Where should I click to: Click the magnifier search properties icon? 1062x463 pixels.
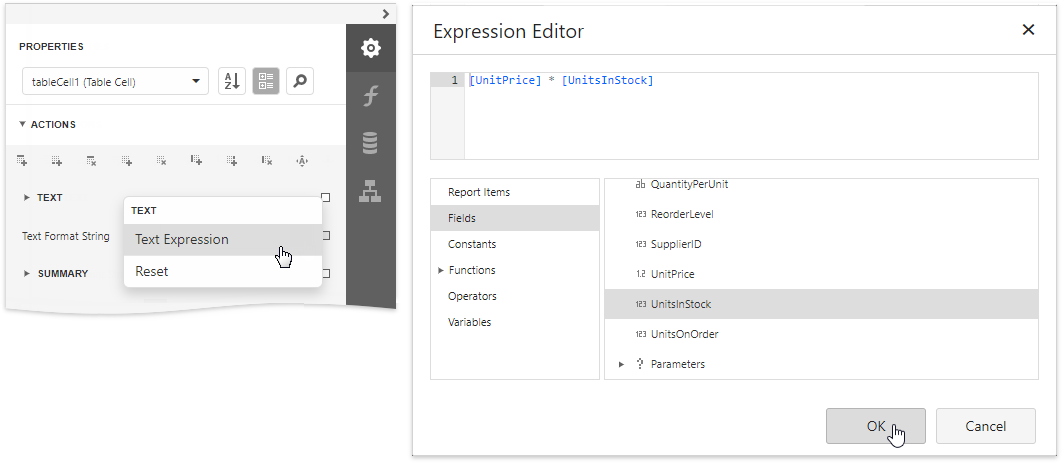[x=300, y=82]
